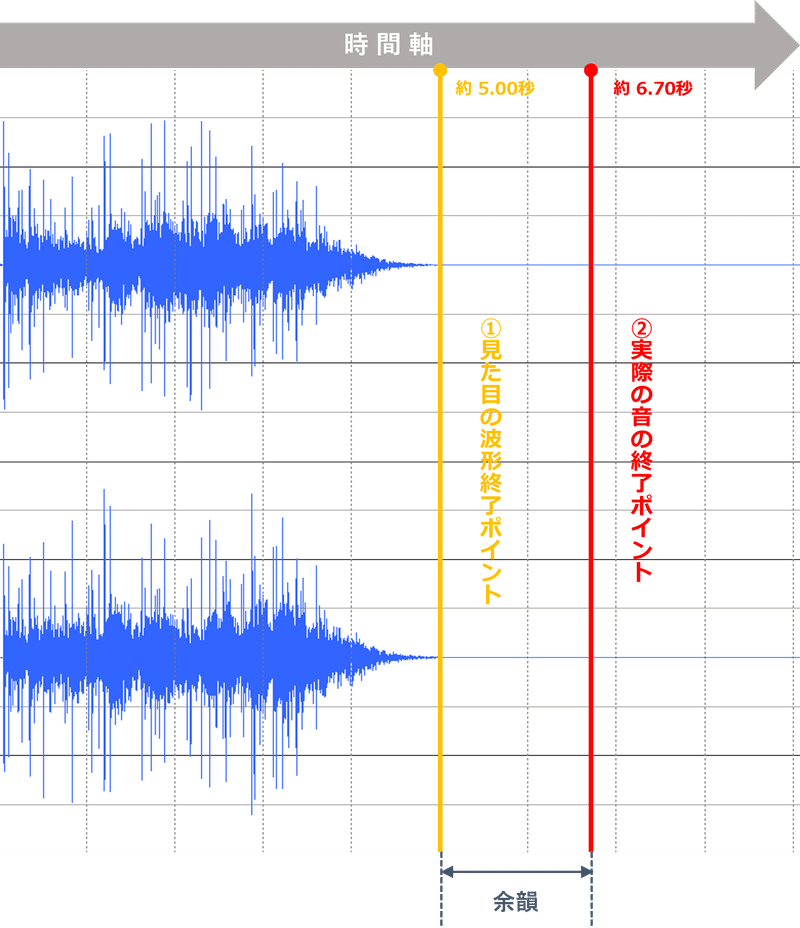
Task: Click the 約 5.00秒 orange time label
Action: coord(495,88)
